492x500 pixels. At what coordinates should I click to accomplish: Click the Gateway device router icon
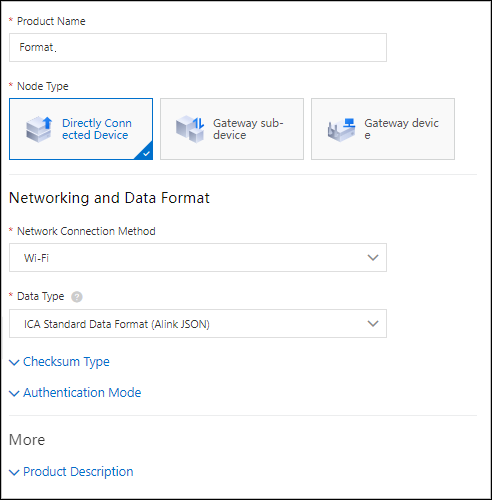(x=341, y=130)
